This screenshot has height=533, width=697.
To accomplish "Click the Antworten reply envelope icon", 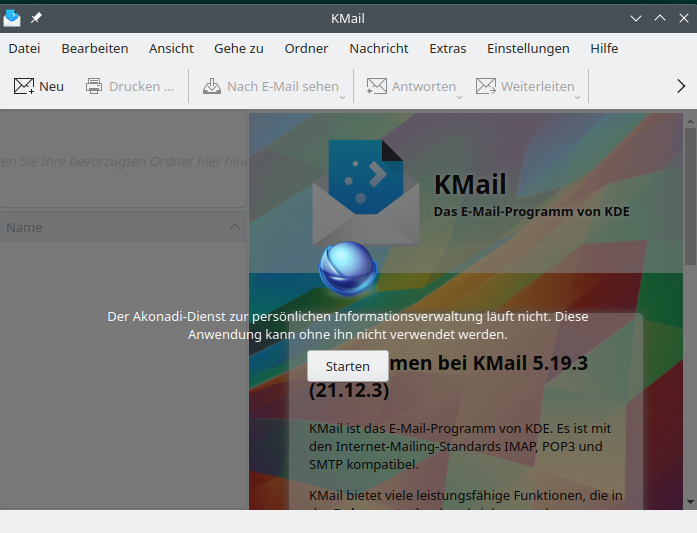I will tap(377, 86).
